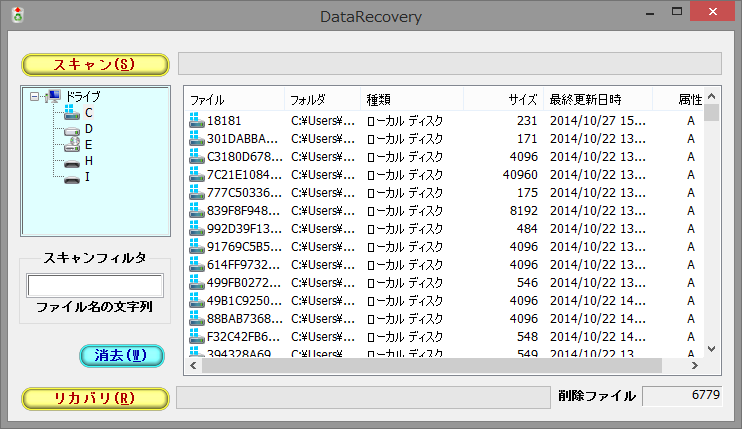Screen dimensions: 742x429
Task: Click the Erase (消去) button
Action: (x=122, y=356)
